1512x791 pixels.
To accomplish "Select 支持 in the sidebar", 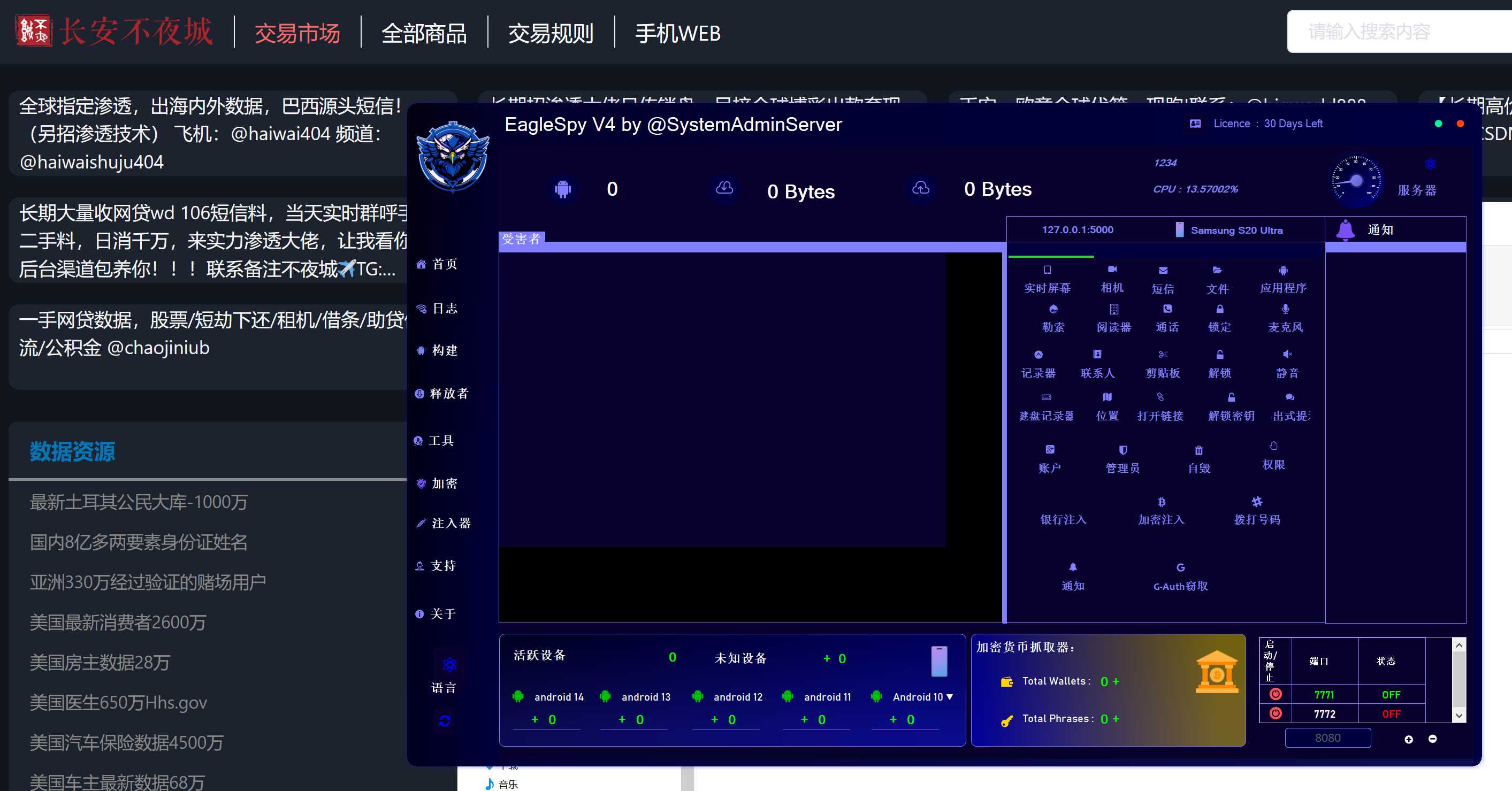I will [436, 566].
